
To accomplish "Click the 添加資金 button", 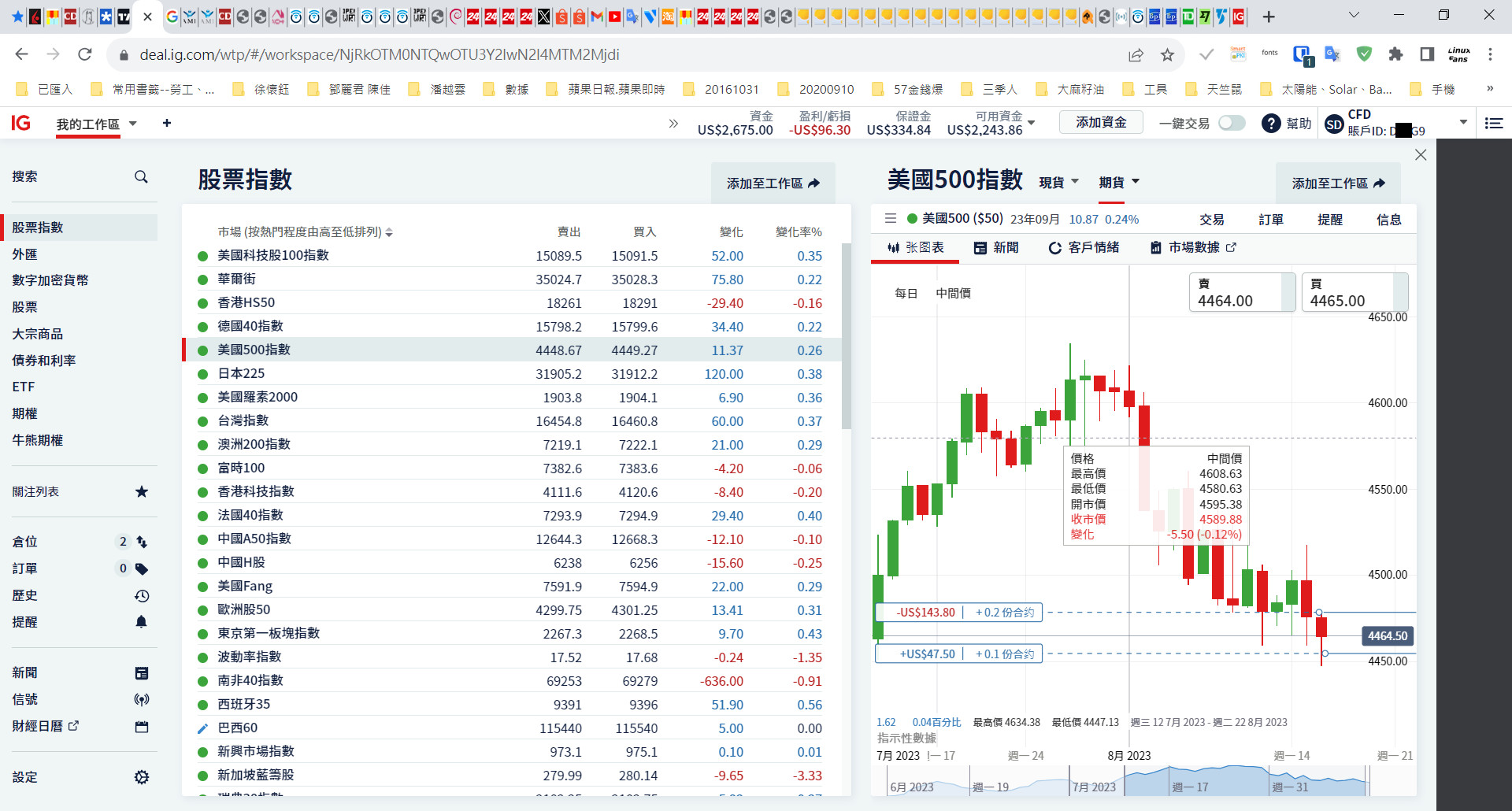I will pyautogui.click(x=1101, y=123).
